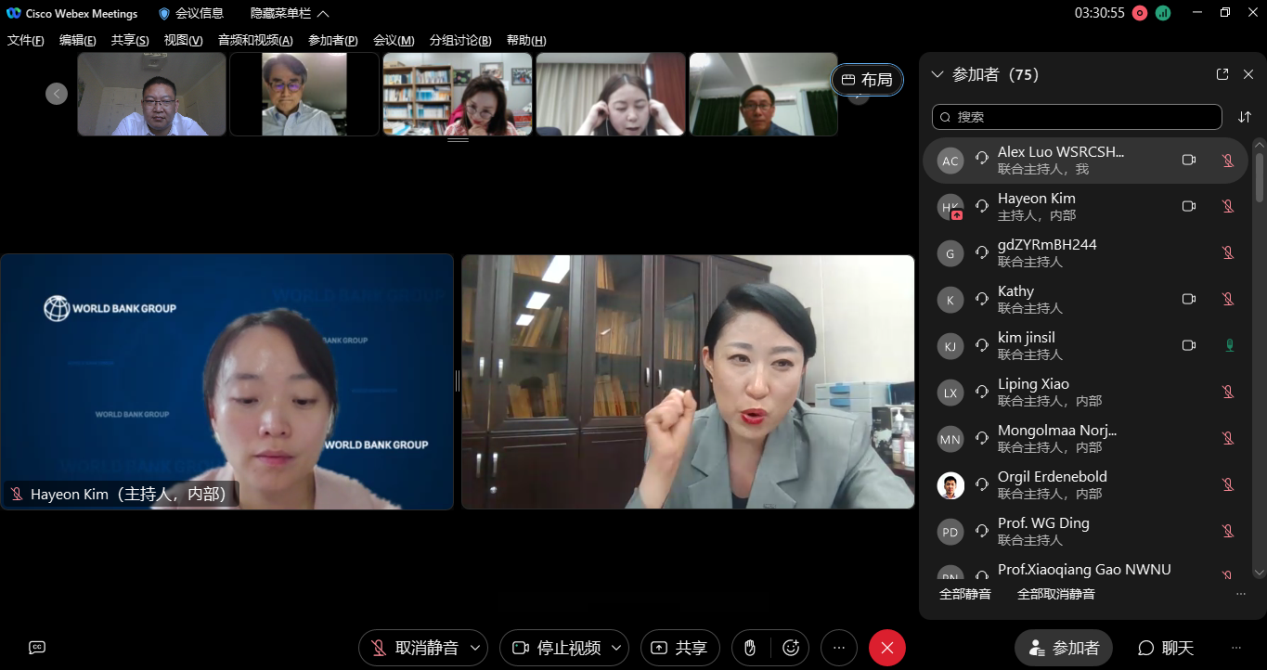Collapse the 参加者 (75) list chevron
The width and height of the screenshot is (1267, 670).
tap(937, 75)
